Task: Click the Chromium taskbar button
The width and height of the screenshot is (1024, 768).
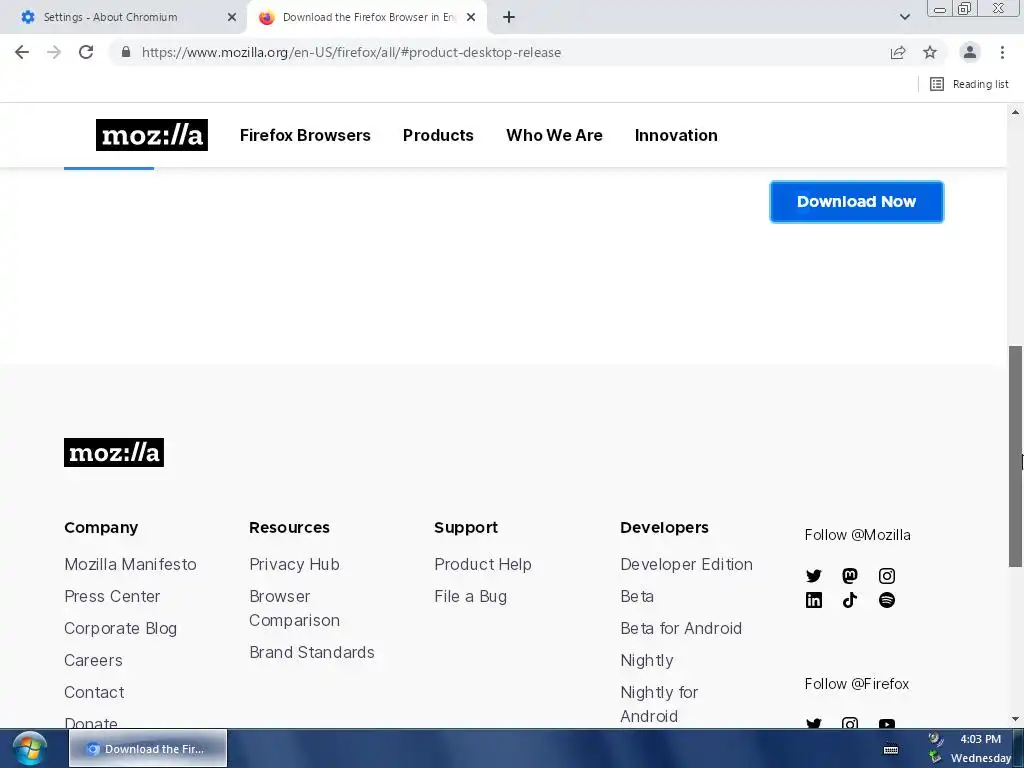Action: click(x=148, y=748)
